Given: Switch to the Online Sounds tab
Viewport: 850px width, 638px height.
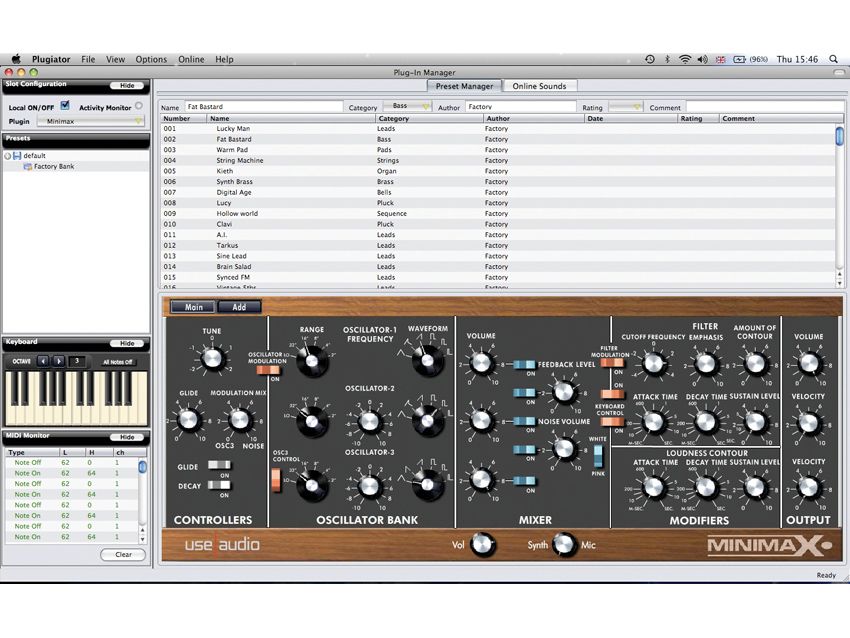Looking at the screenshot, I should [x=539, y=86].
